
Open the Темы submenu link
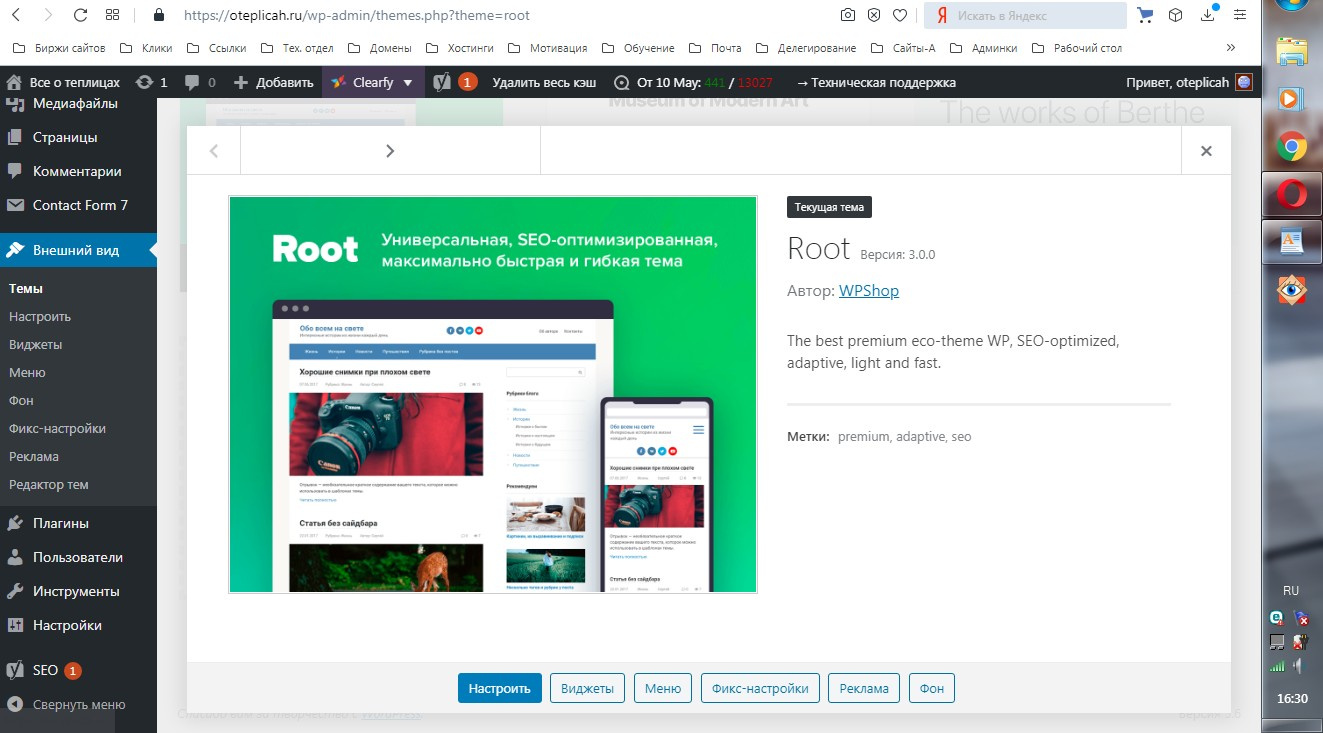point(26,288)
